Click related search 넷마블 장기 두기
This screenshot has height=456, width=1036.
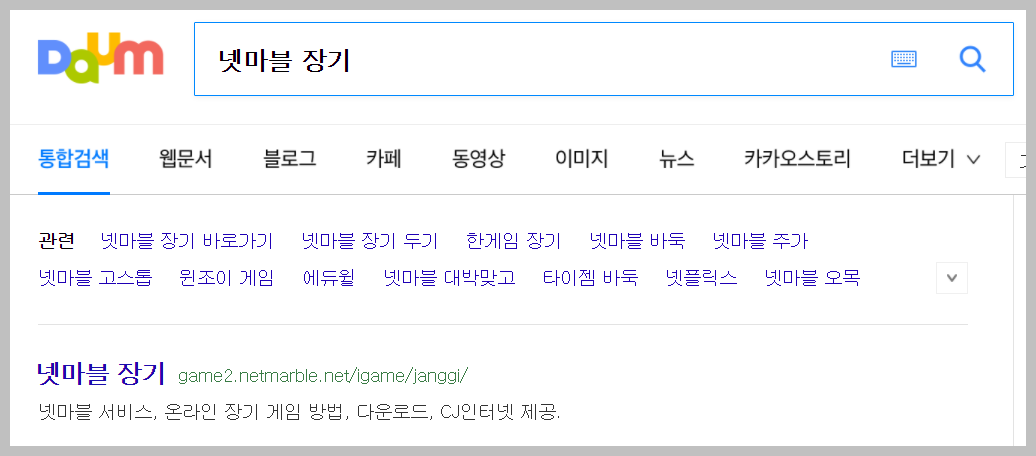click(x=369, y=241)
